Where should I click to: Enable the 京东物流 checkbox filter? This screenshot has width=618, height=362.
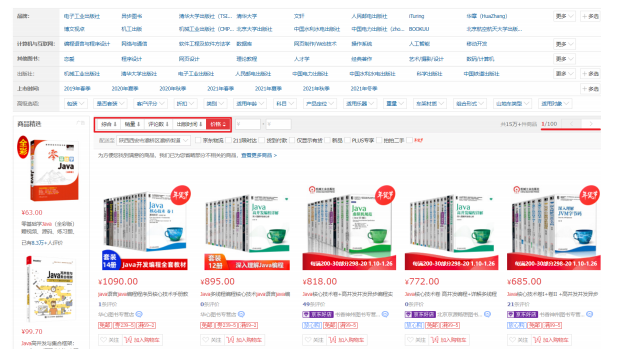[x=198, y=140]
